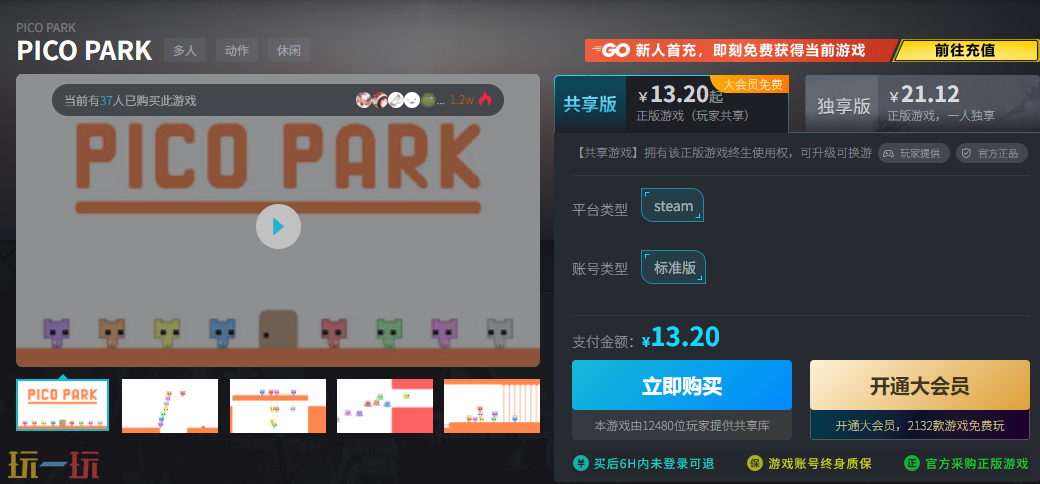Choose the steam platform option
Image resolution: width=1040 pixels, height=484 pixels.
[x=673, y=206]
